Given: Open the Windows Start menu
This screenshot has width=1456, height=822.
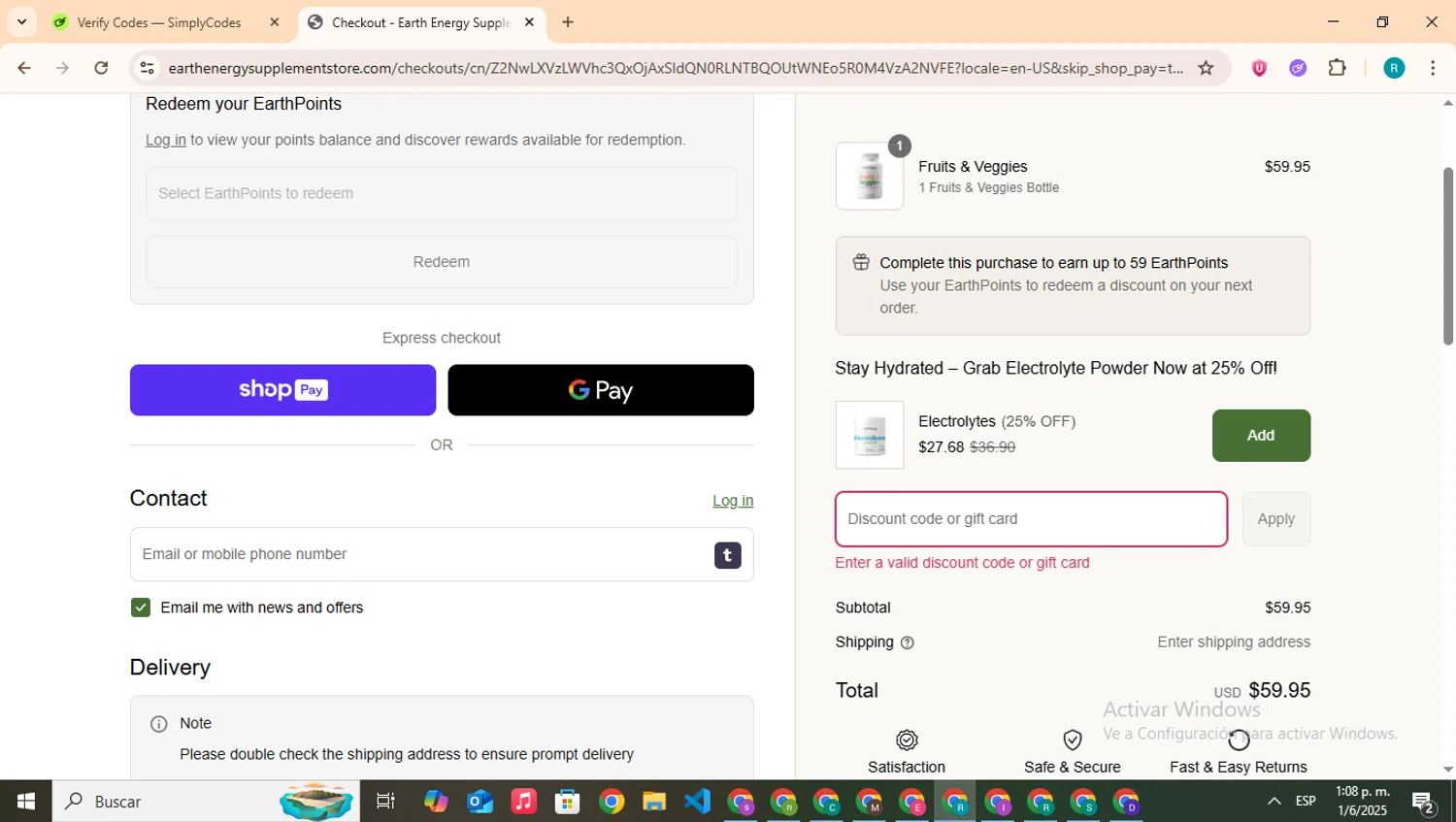Looking at the screenshot, I should (x=26, y=802).
